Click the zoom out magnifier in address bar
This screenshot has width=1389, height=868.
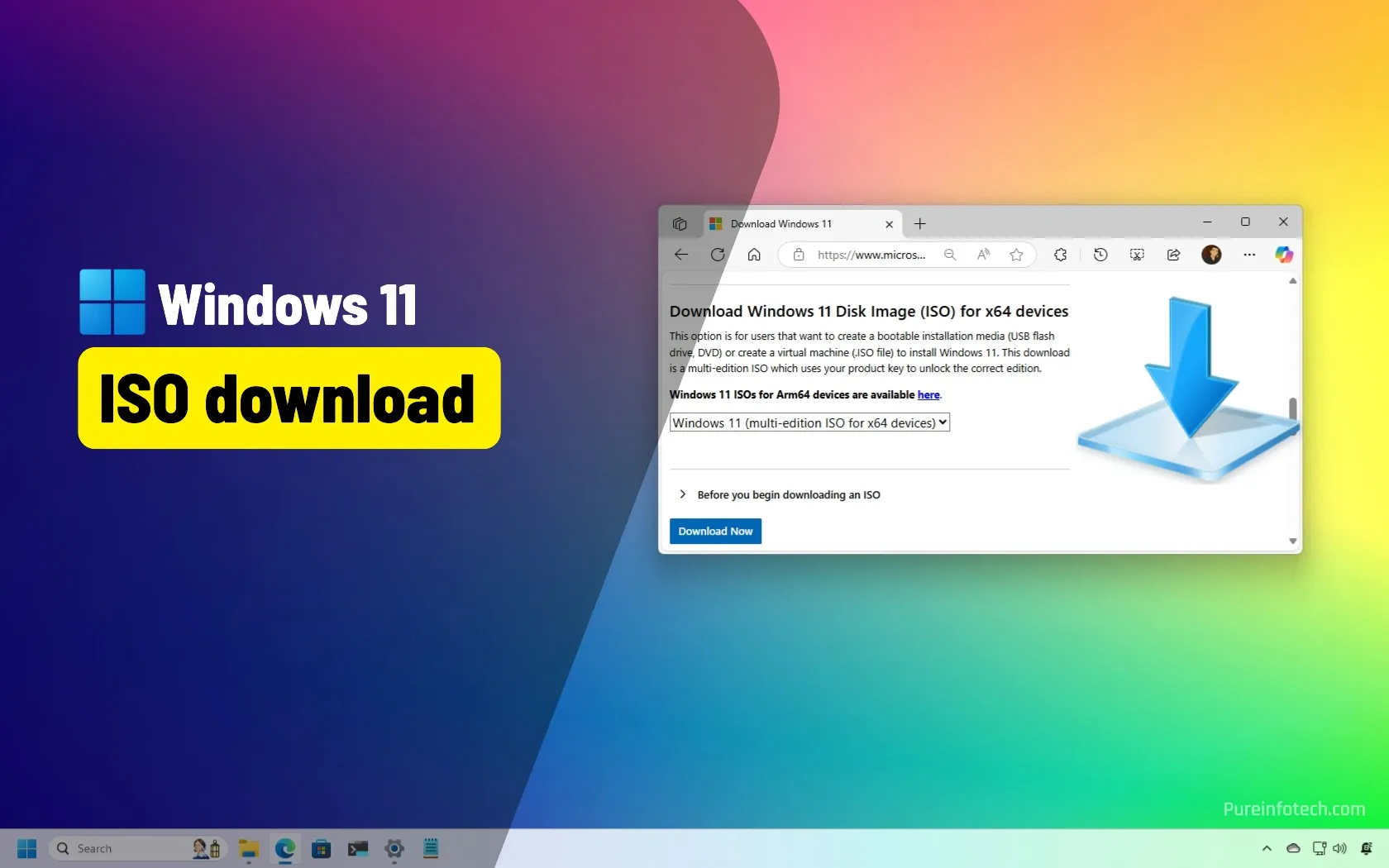[x=950, y=255]
